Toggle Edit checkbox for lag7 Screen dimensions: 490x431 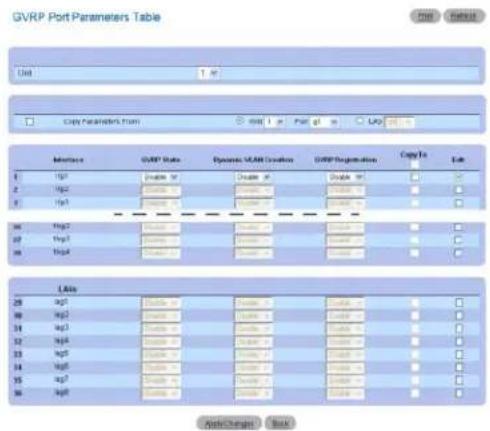coord(459,380)
